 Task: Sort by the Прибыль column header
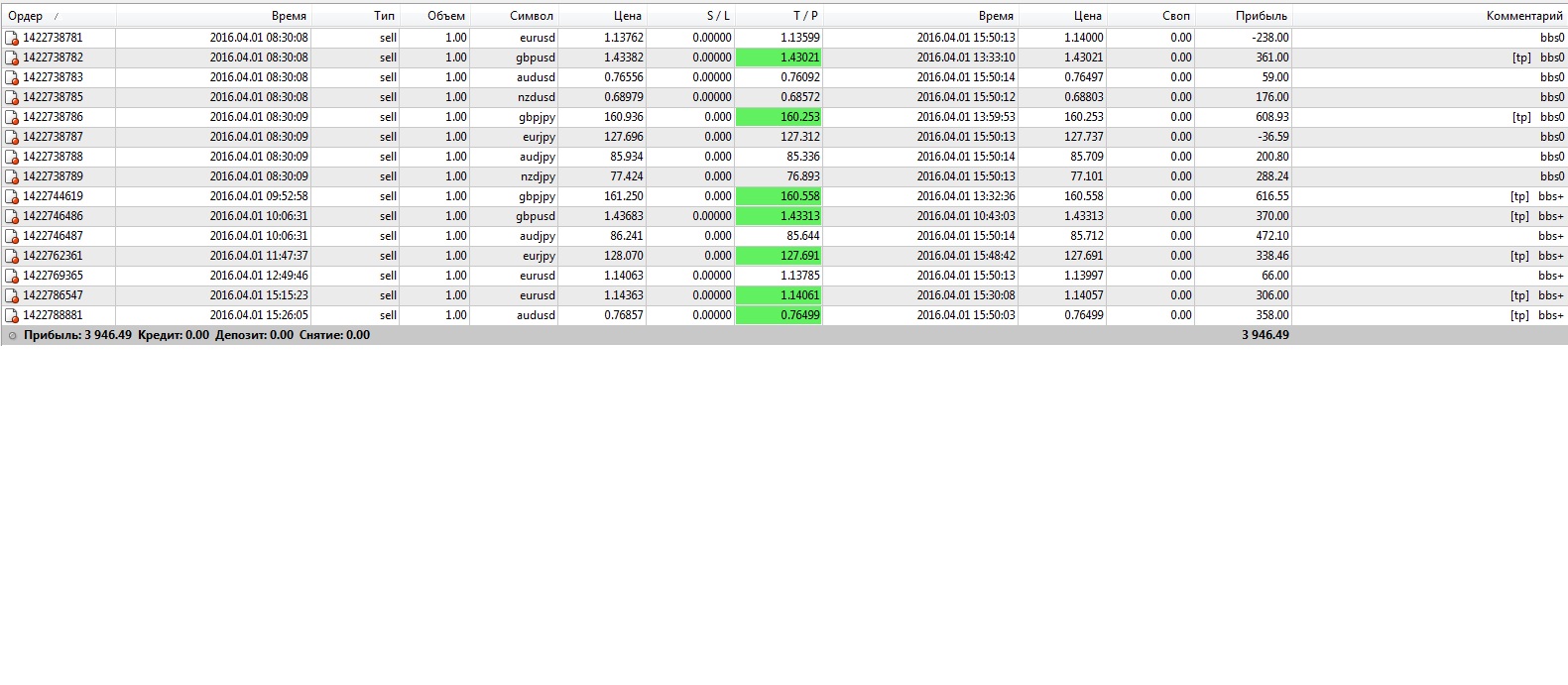[1261, 16]
